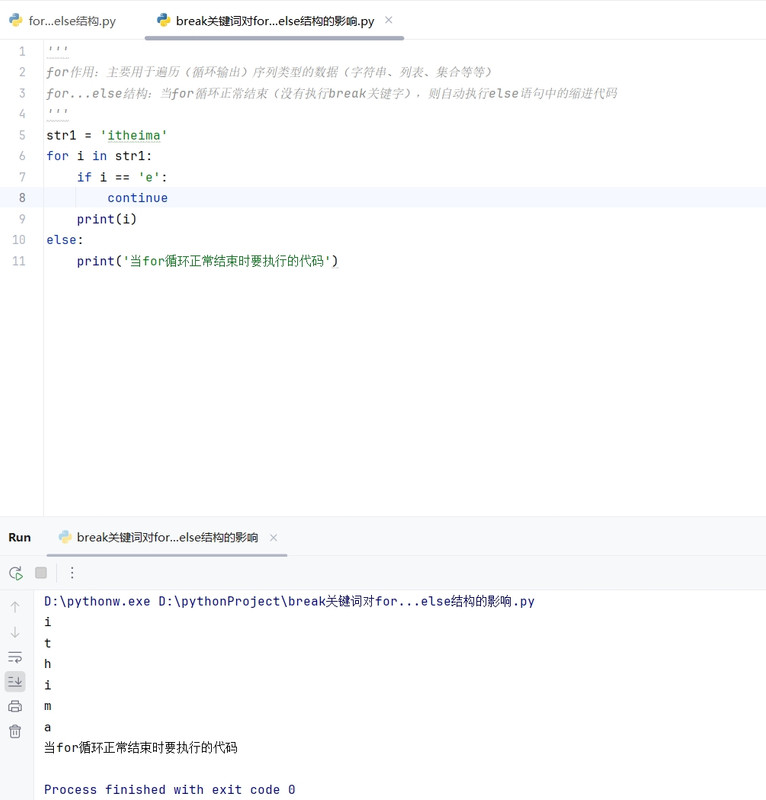Close the break关键词对for...else结构的影响.py editor tab
766x800 pixels.
tap(388, 20)
